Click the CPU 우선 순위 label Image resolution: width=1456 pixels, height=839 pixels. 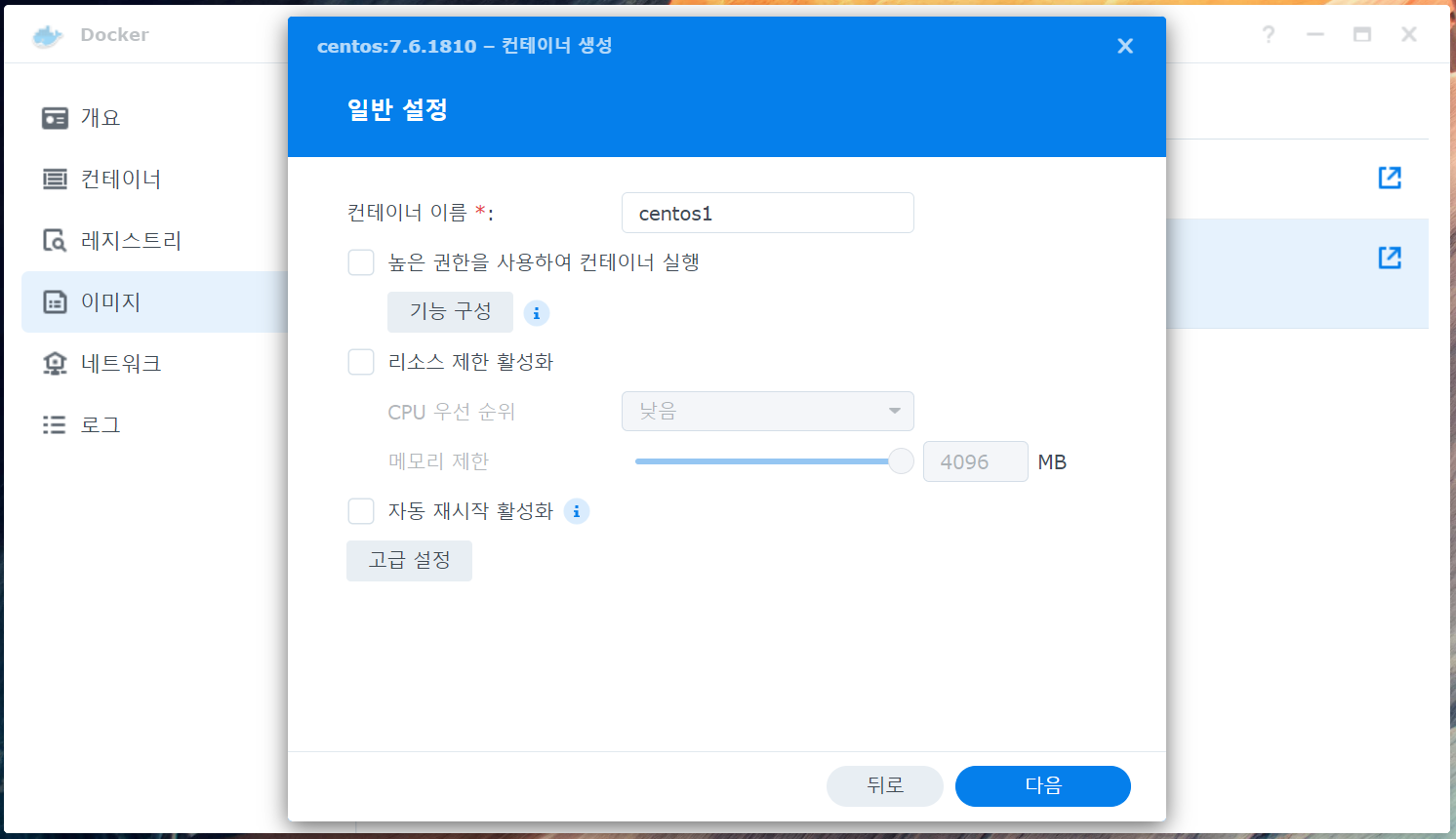pyautogui.click(x=451, y=412)
